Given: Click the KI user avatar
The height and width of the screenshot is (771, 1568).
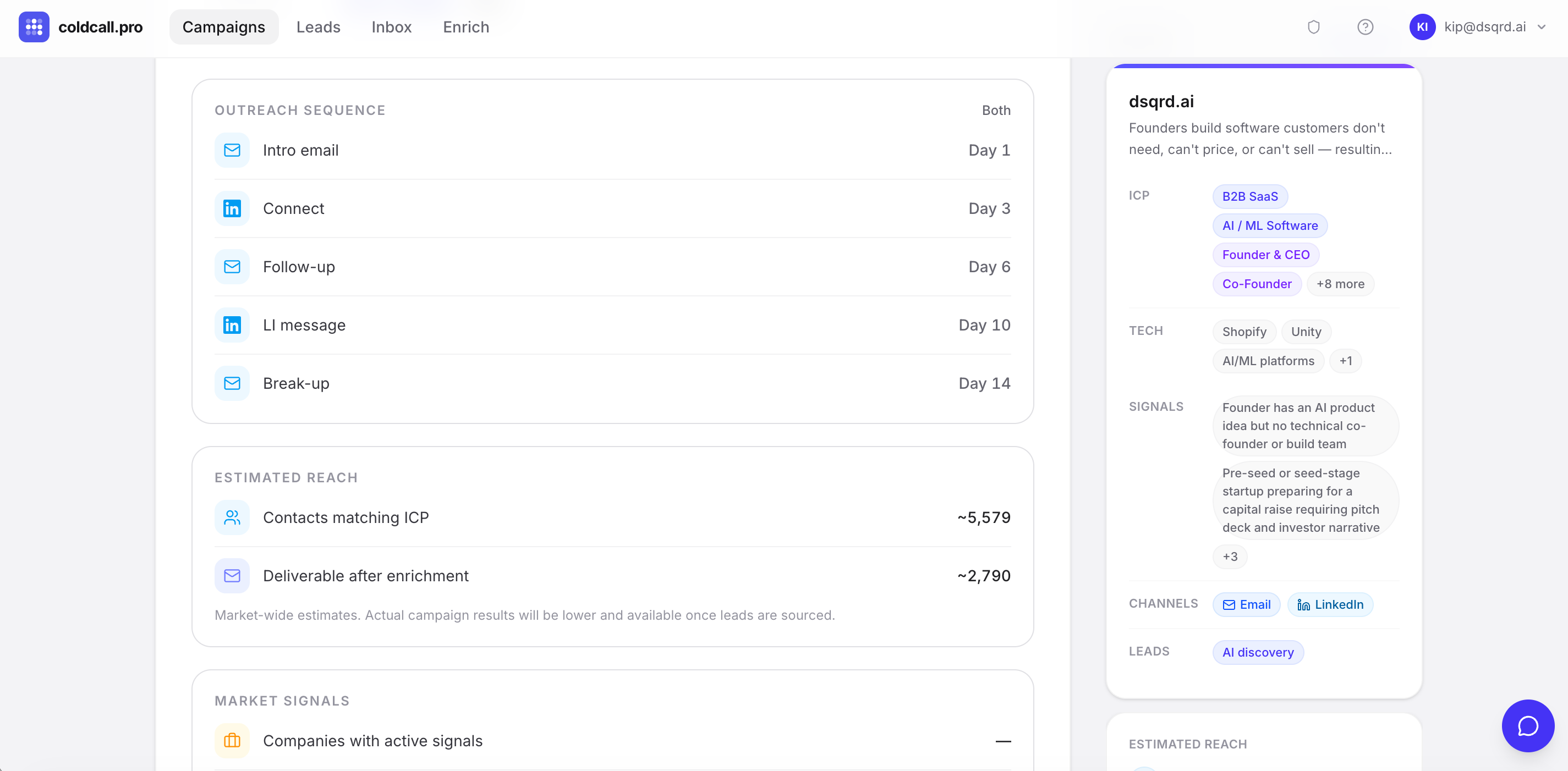Looking at the screenshot, I should click(1422, 27).
